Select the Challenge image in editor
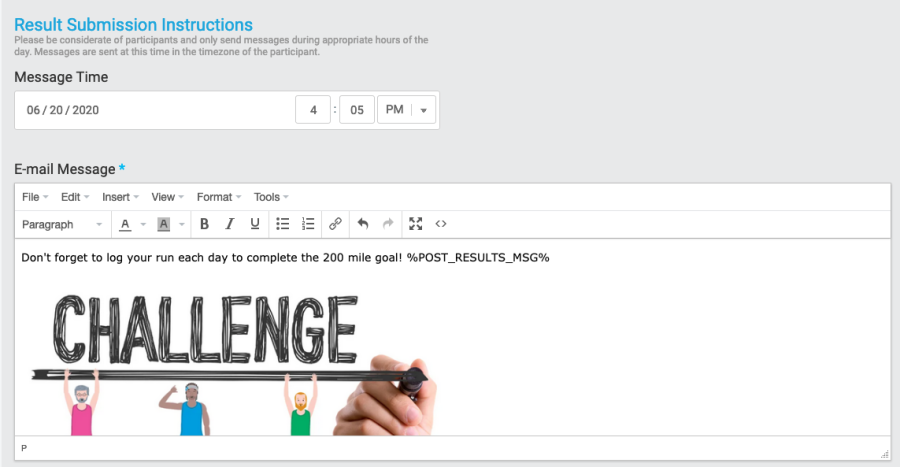Screen dimensions: 900x467 (x=230, y=360)
